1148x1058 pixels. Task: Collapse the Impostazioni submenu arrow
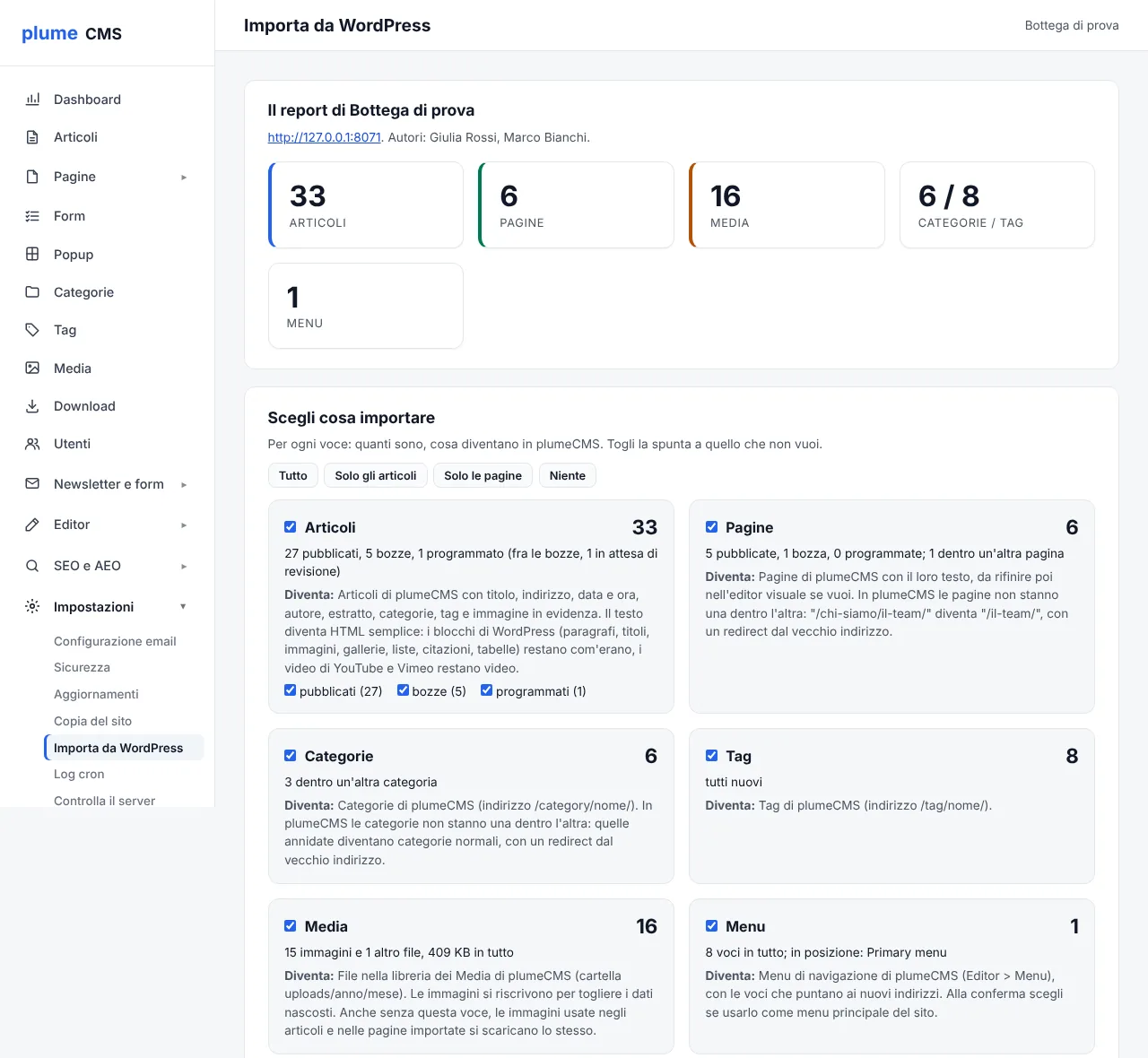tap(183, 607)
